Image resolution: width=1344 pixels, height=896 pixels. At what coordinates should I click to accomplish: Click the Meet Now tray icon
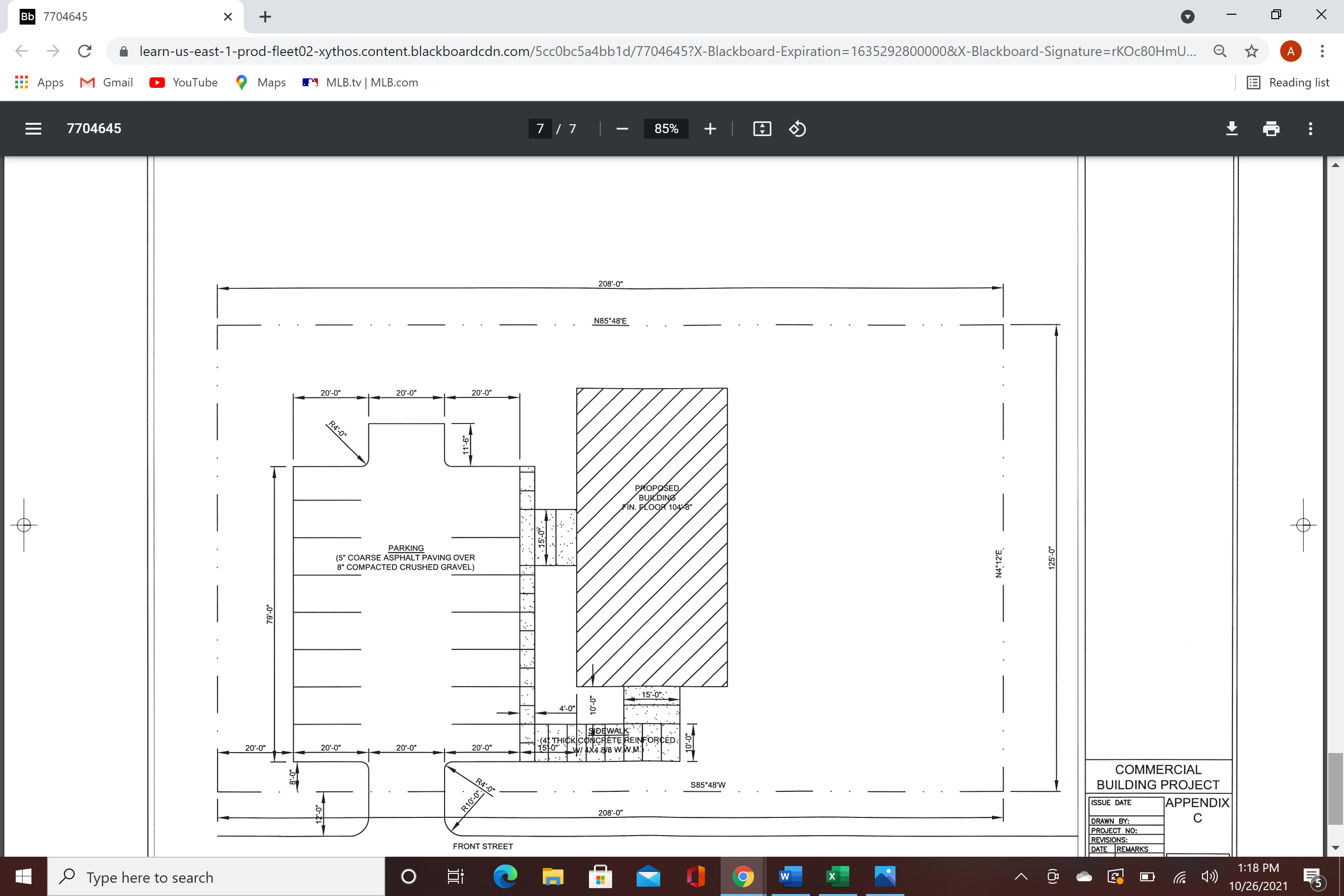[x=1053, y=876]
